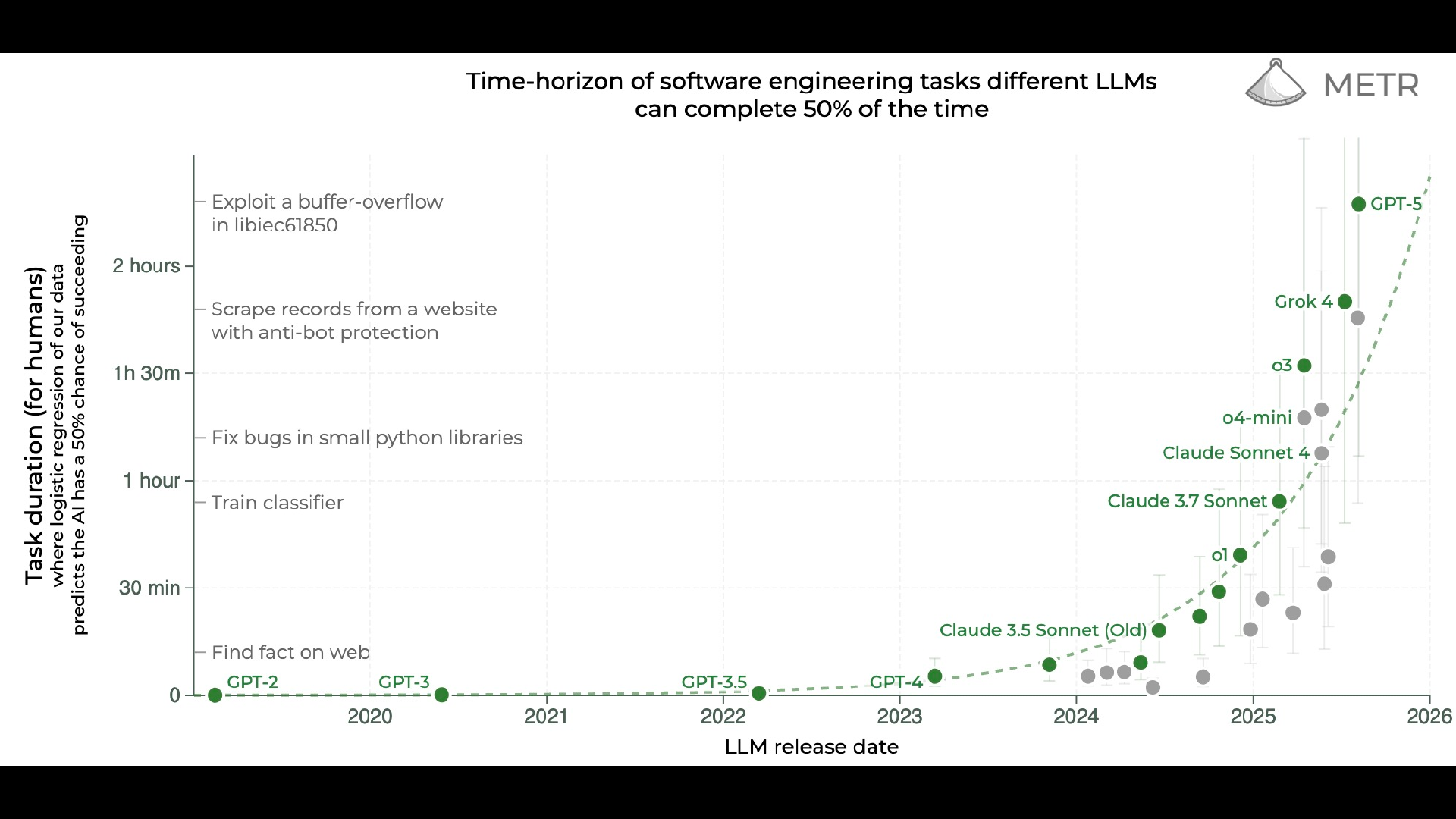Click the "o4-mini" model label
The height and width of the screenshot is (819, 1456).
tap(1257, 418)
